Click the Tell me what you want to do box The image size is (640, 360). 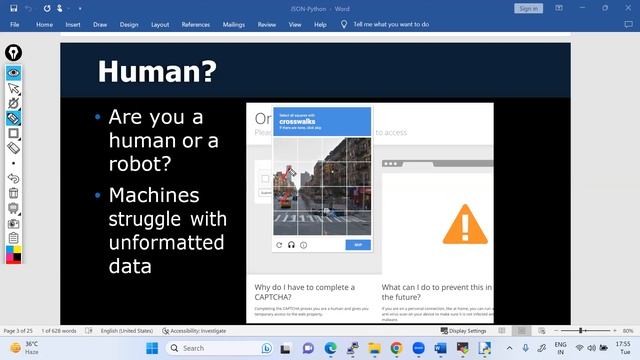(391, 24)
